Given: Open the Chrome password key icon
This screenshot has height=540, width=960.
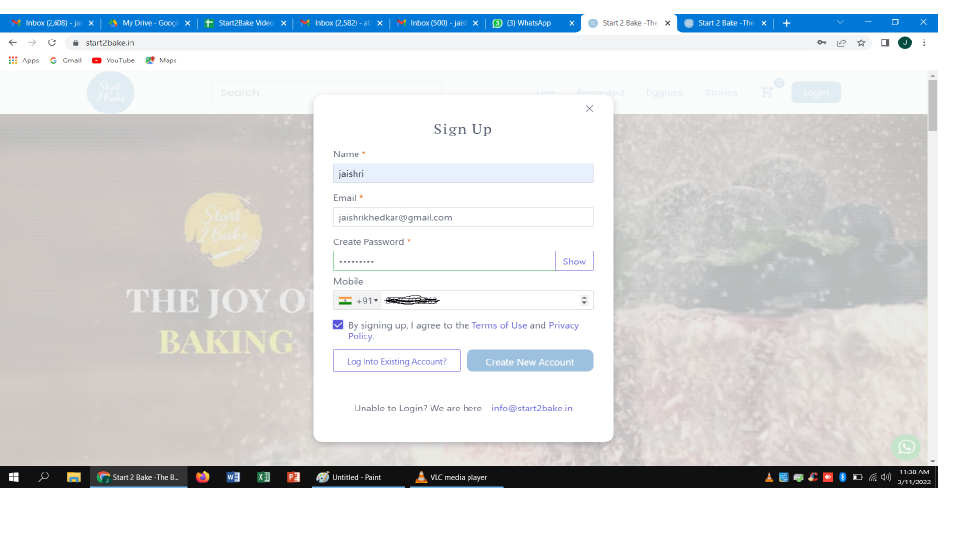Looking at the screenshot, I should (x=822, y=43).
